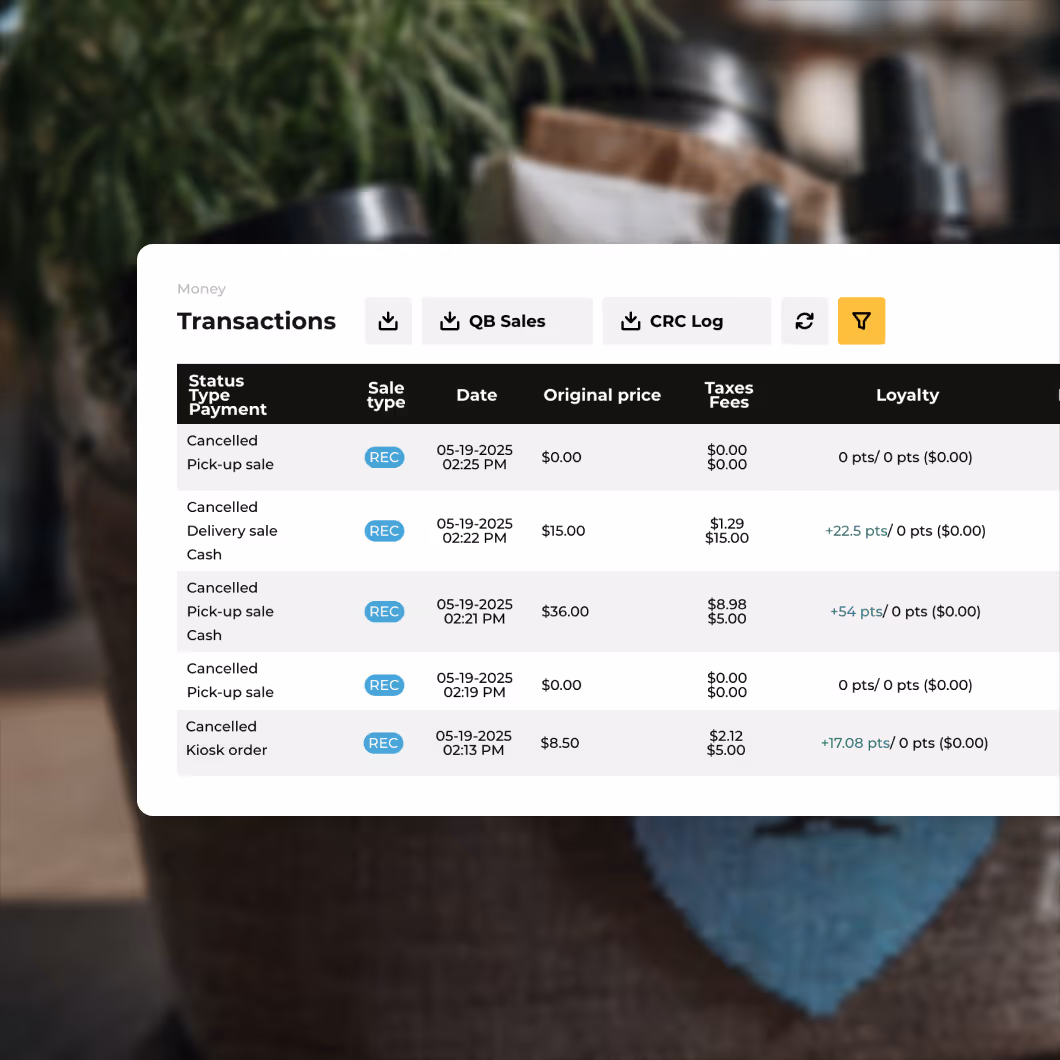1060x1060 pixels.
Task: Open the yellow filter button
Action: click(861, 320)
